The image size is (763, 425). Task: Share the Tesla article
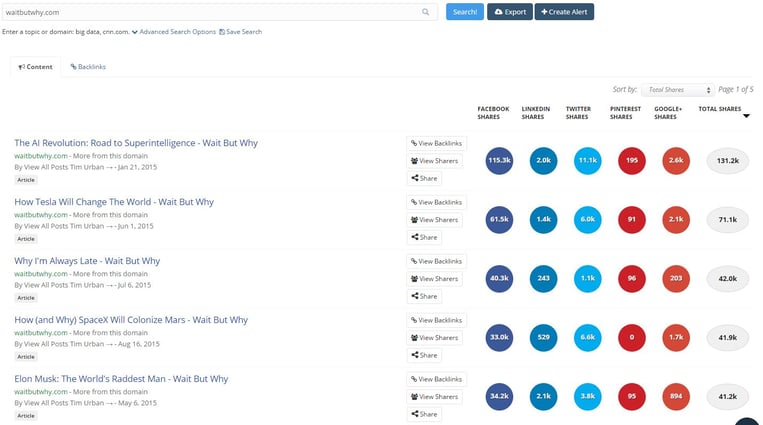[424, 237]
